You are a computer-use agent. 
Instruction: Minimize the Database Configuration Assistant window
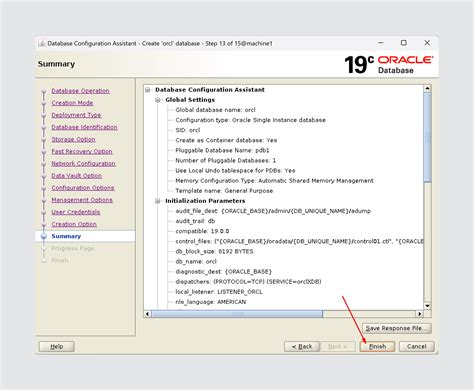click(x=381, y=43)
